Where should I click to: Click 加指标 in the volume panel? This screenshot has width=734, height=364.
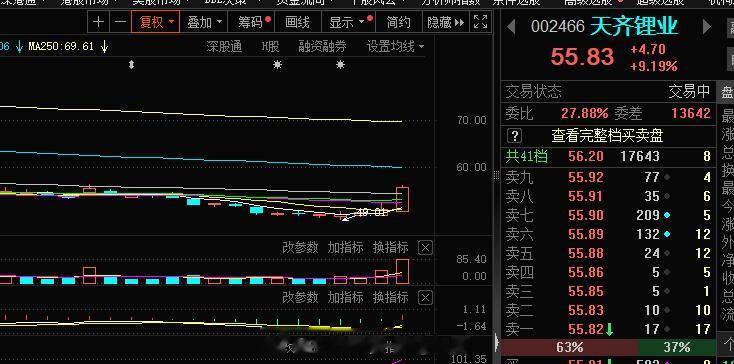coord(345,248)
